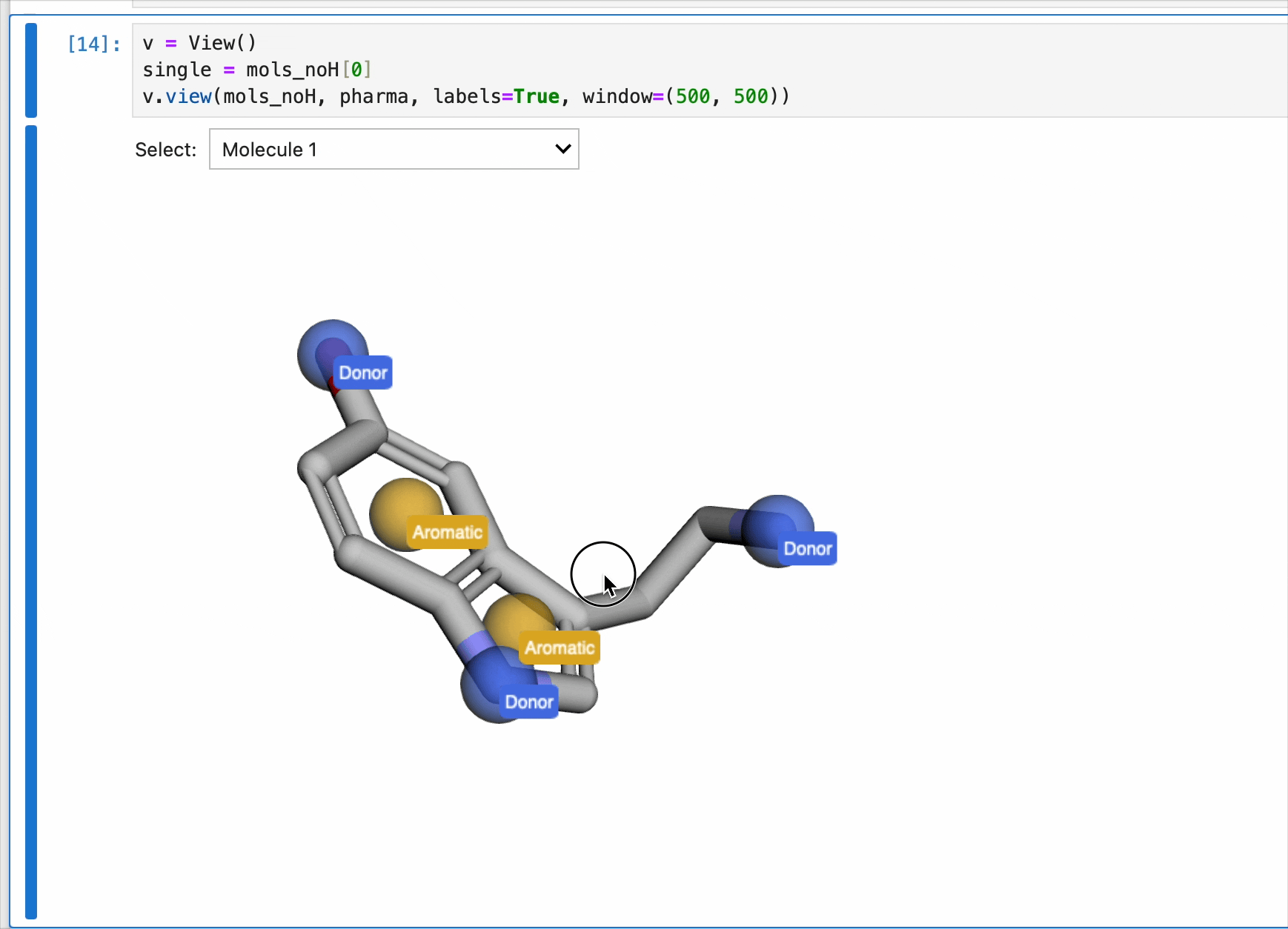1288x929 pixels.
Task: Click the blue input cell collapse bar
Action: click(31, 70)
